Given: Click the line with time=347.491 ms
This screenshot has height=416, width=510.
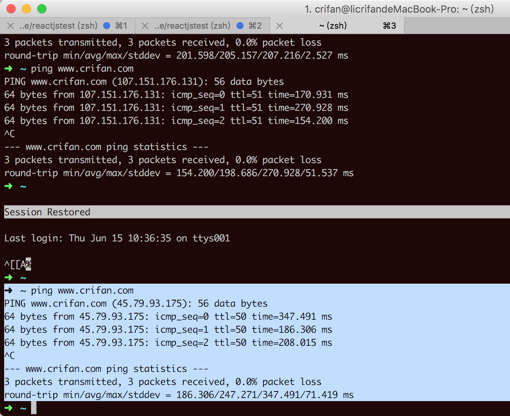Looking at the screenshot, I should (168, 316).
